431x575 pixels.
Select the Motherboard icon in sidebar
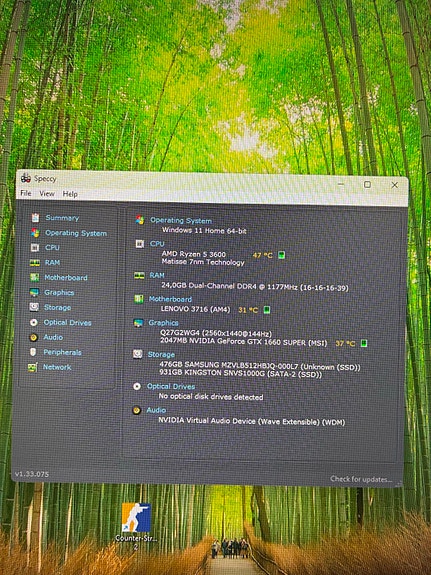(x=34, y=278)
